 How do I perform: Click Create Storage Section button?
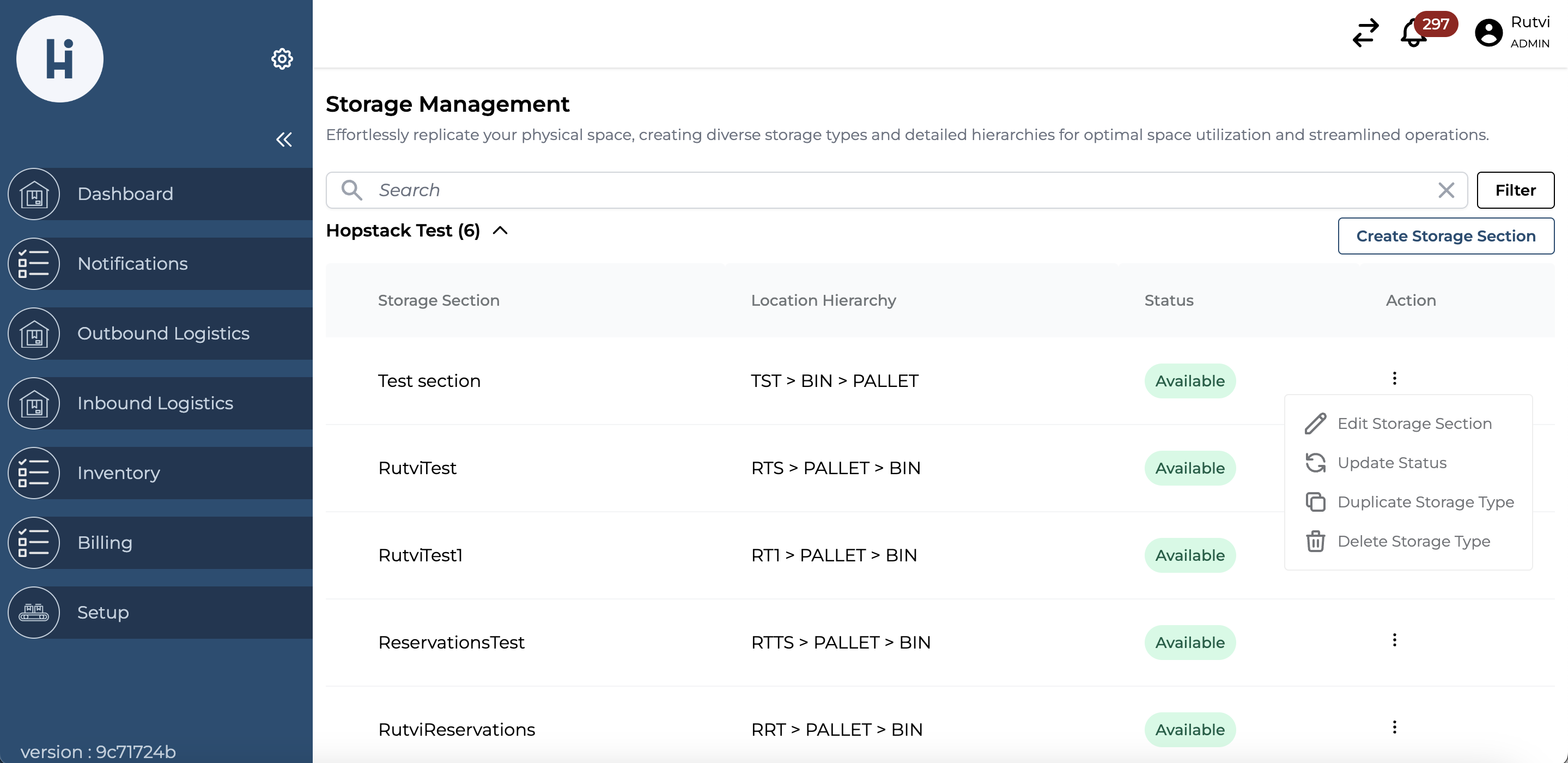pos(1445,235)
